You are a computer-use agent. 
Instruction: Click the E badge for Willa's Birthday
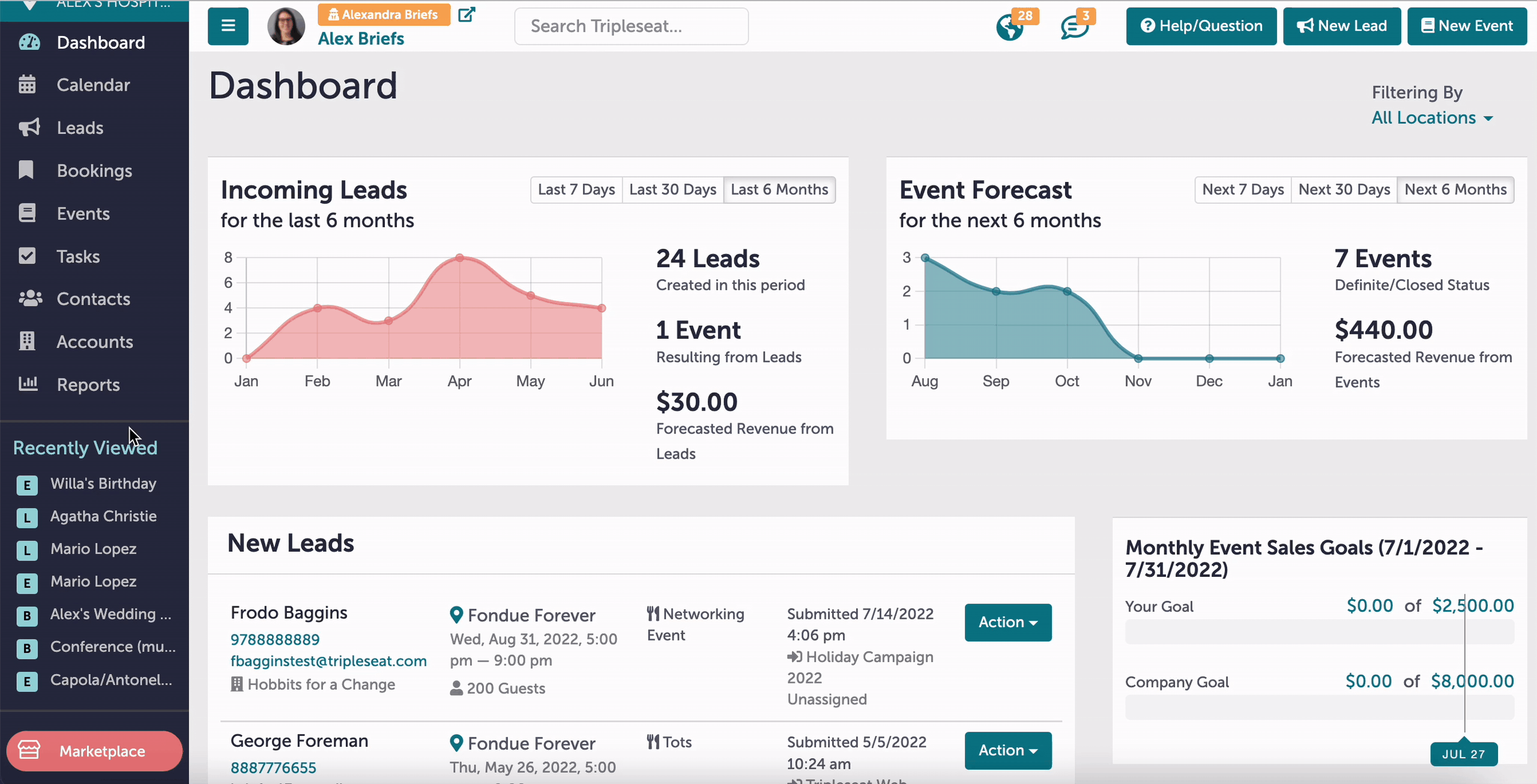27,484
